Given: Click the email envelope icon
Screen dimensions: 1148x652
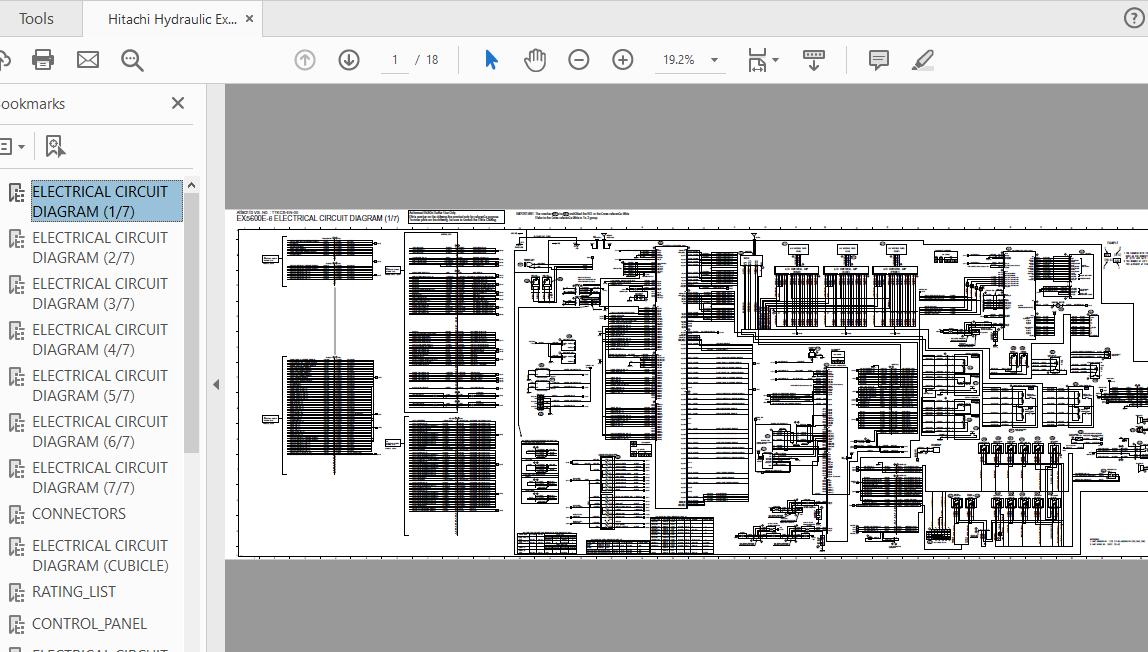Looking at the screenshot, I should coord(88,60).
